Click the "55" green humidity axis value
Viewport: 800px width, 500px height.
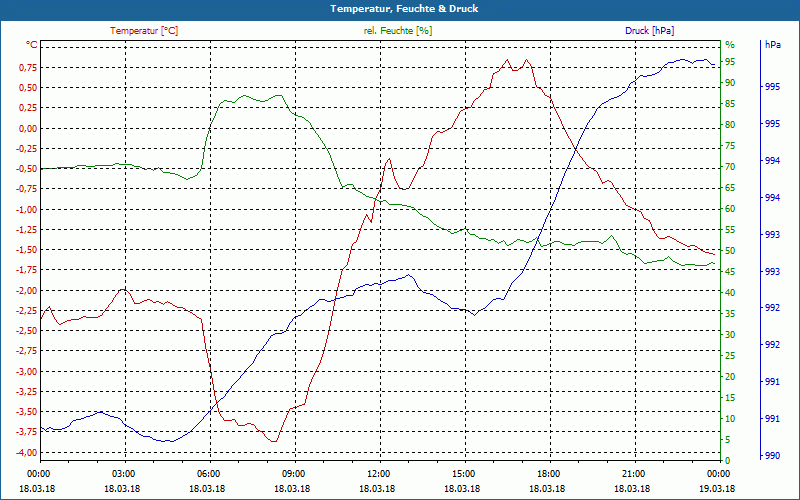(730, 230)
